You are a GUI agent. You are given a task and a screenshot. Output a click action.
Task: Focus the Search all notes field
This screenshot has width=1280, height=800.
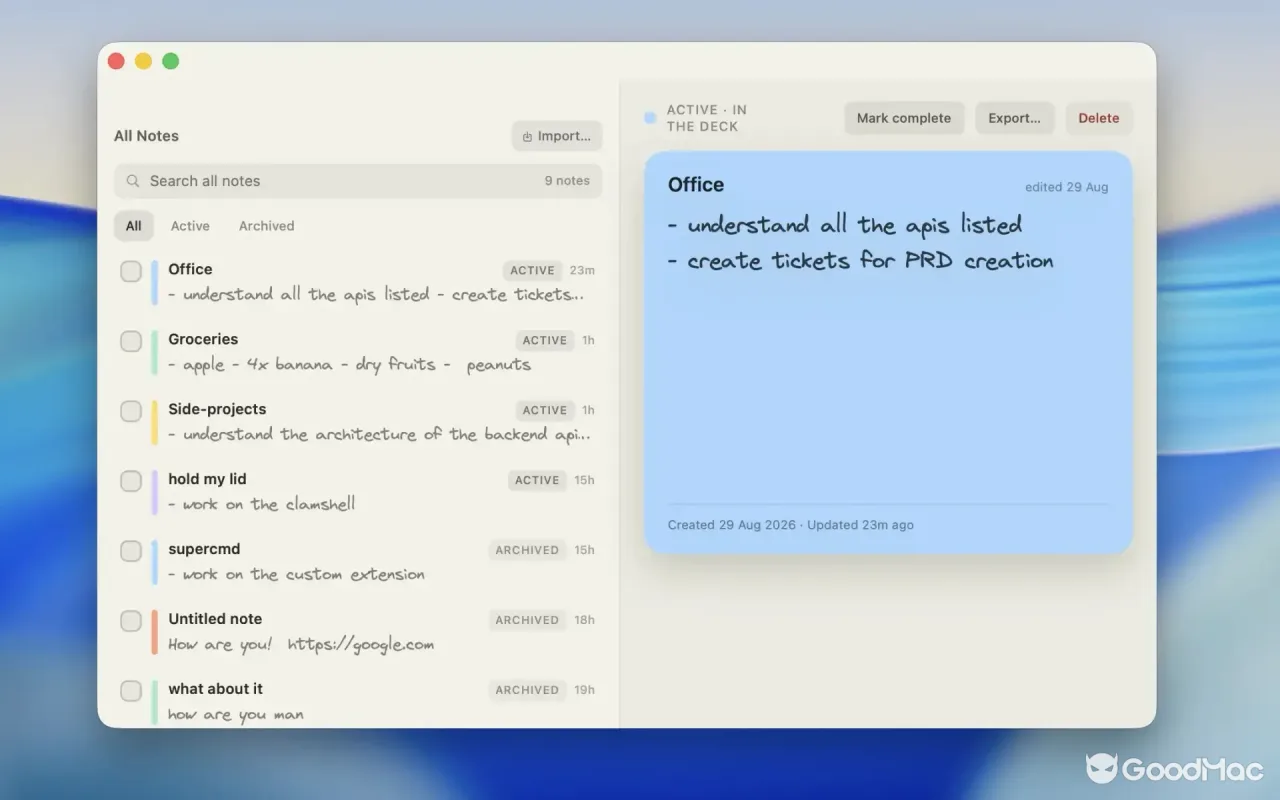pos(358,181)
